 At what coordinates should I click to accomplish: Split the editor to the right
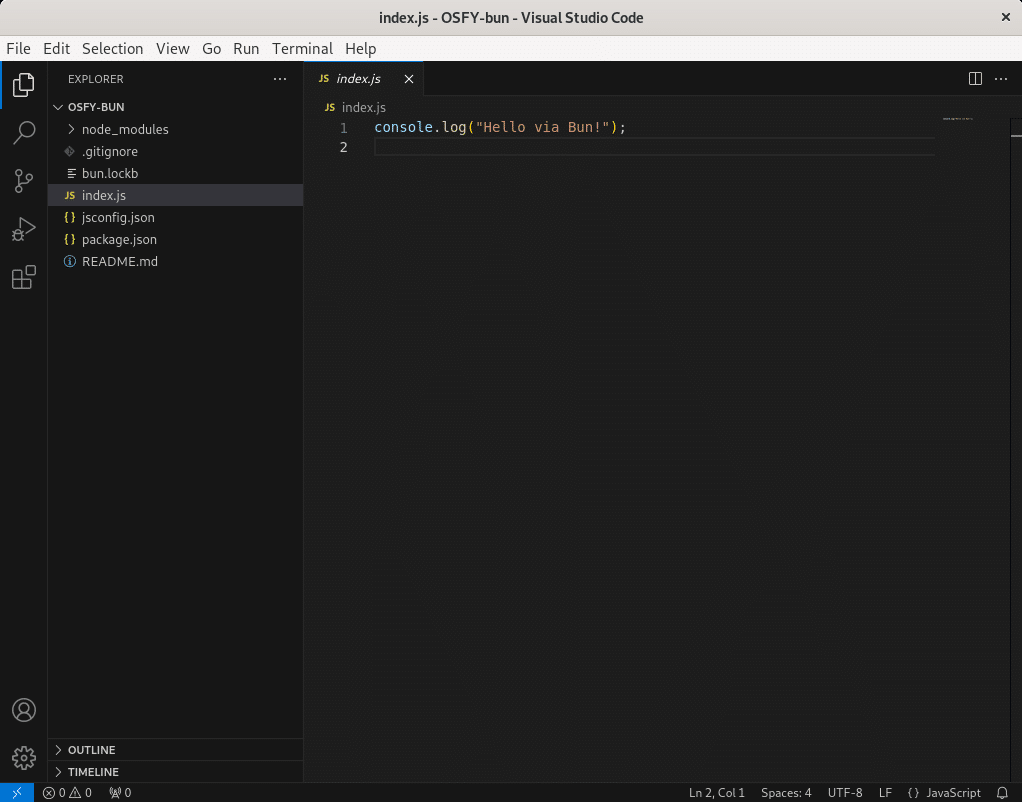[x=975, y=79]
